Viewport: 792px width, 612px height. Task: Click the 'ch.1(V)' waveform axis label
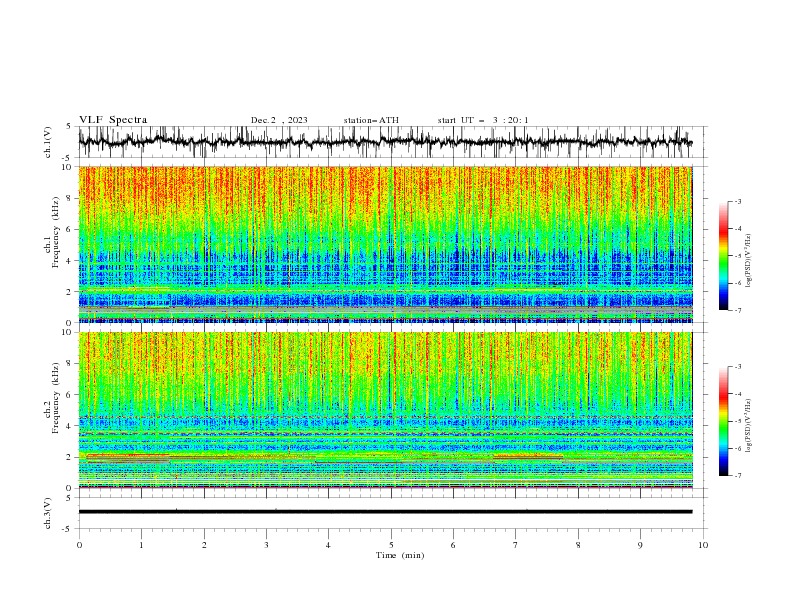click(48, 142)
